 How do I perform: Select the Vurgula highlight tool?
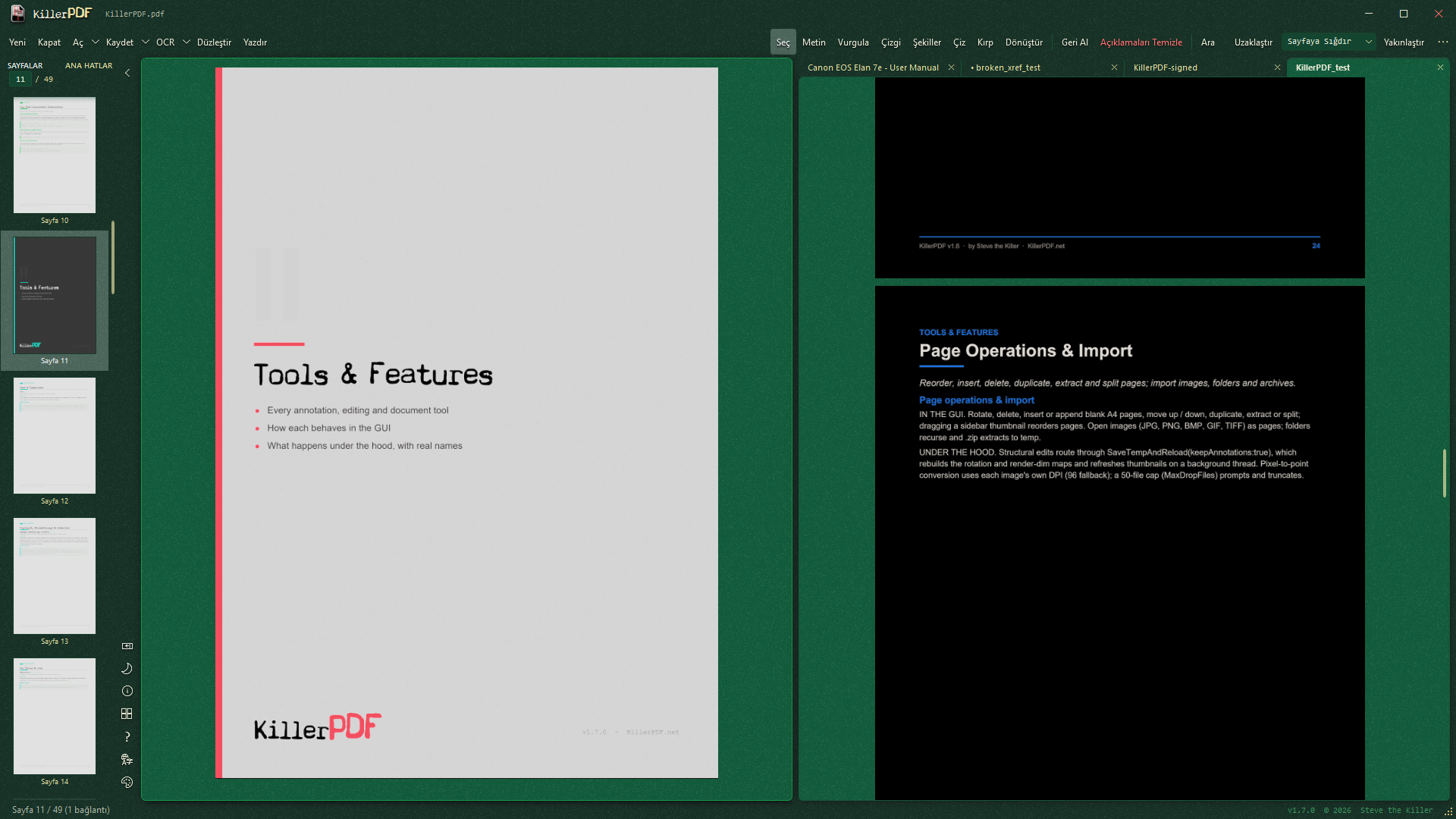point(853,42)
